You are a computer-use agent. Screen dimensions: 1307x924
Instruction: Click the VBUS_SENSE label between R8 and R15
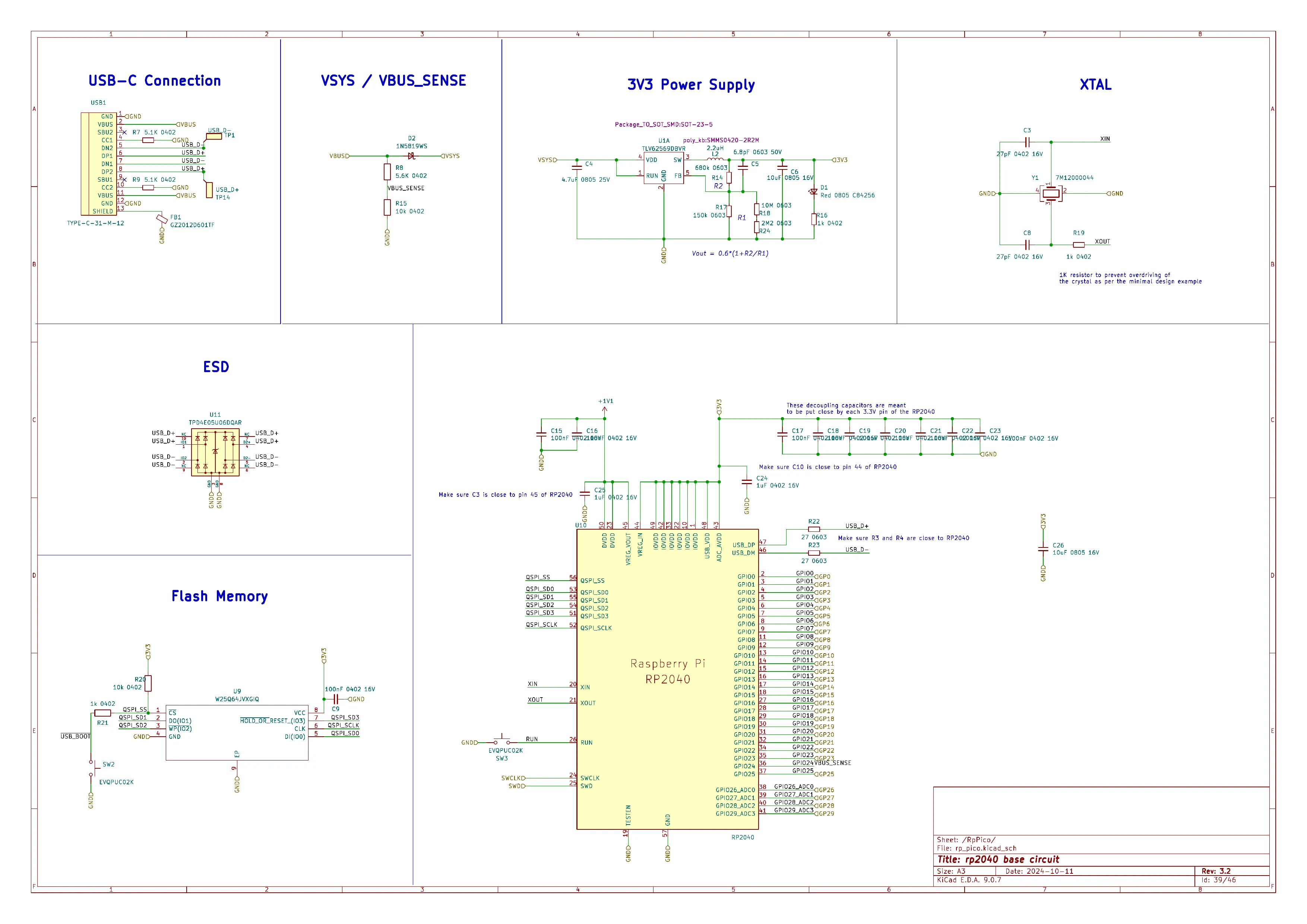[x=406, y=188]
